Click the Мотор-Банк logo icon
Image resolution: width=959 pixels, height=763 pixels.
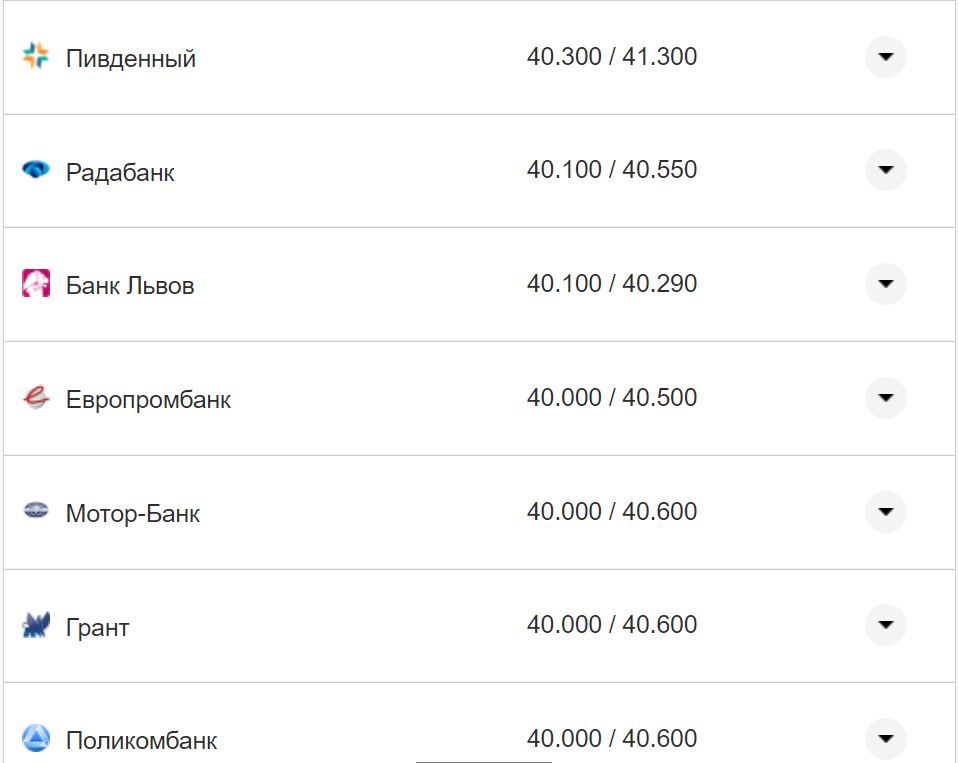pyautogui.click(x=36, y=512)
